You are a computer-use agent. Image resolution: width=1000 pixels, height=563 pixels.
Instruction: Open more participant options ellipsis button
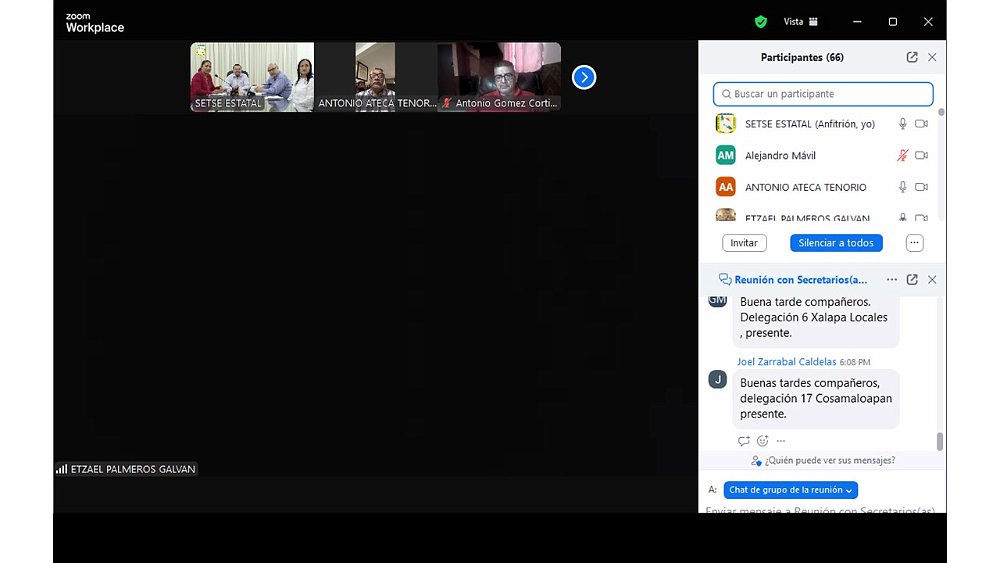(x=914, y=243)
